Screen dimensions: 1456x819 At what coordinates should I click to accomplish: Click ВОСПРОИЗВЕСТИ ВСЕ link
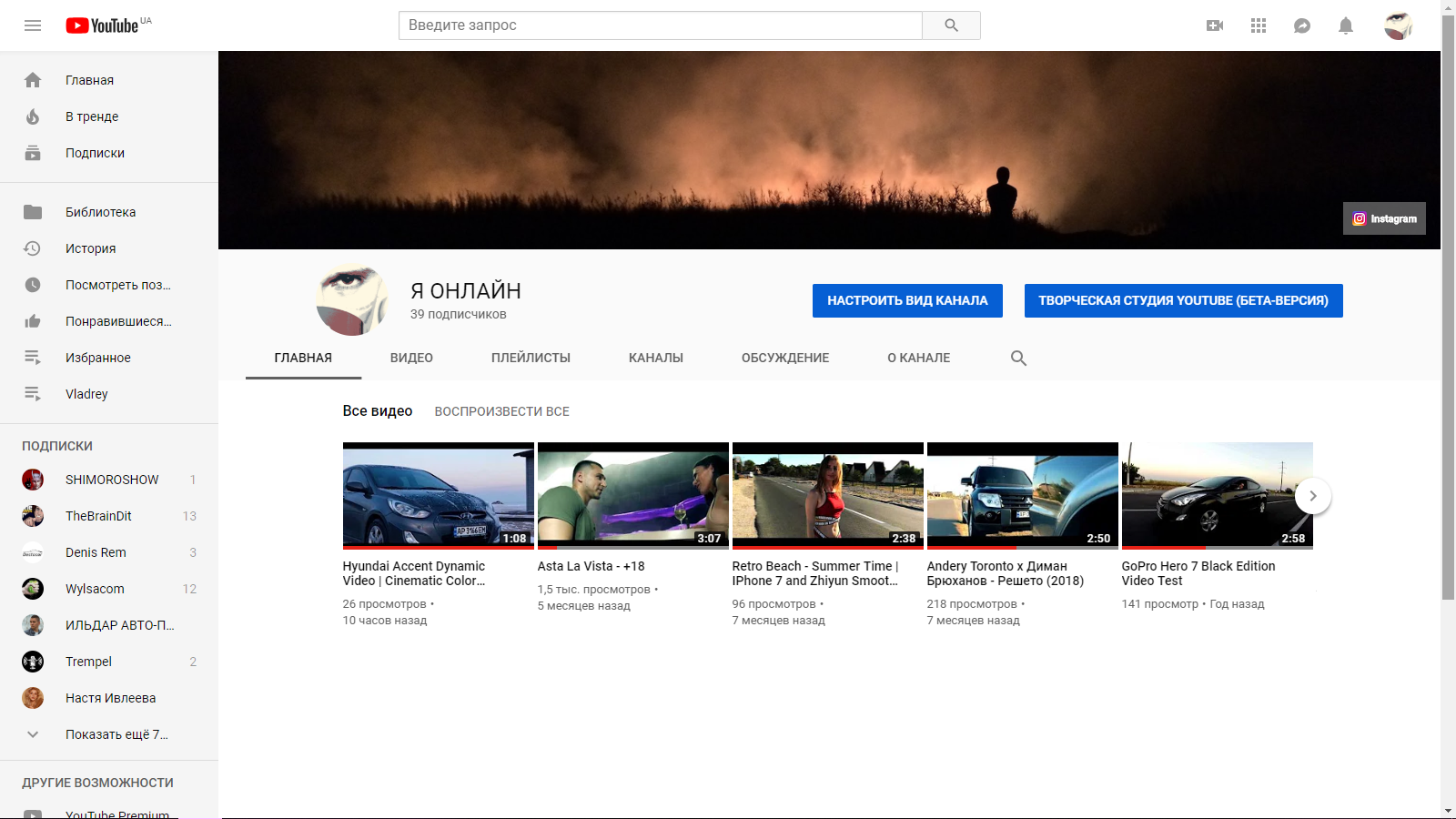502,411
